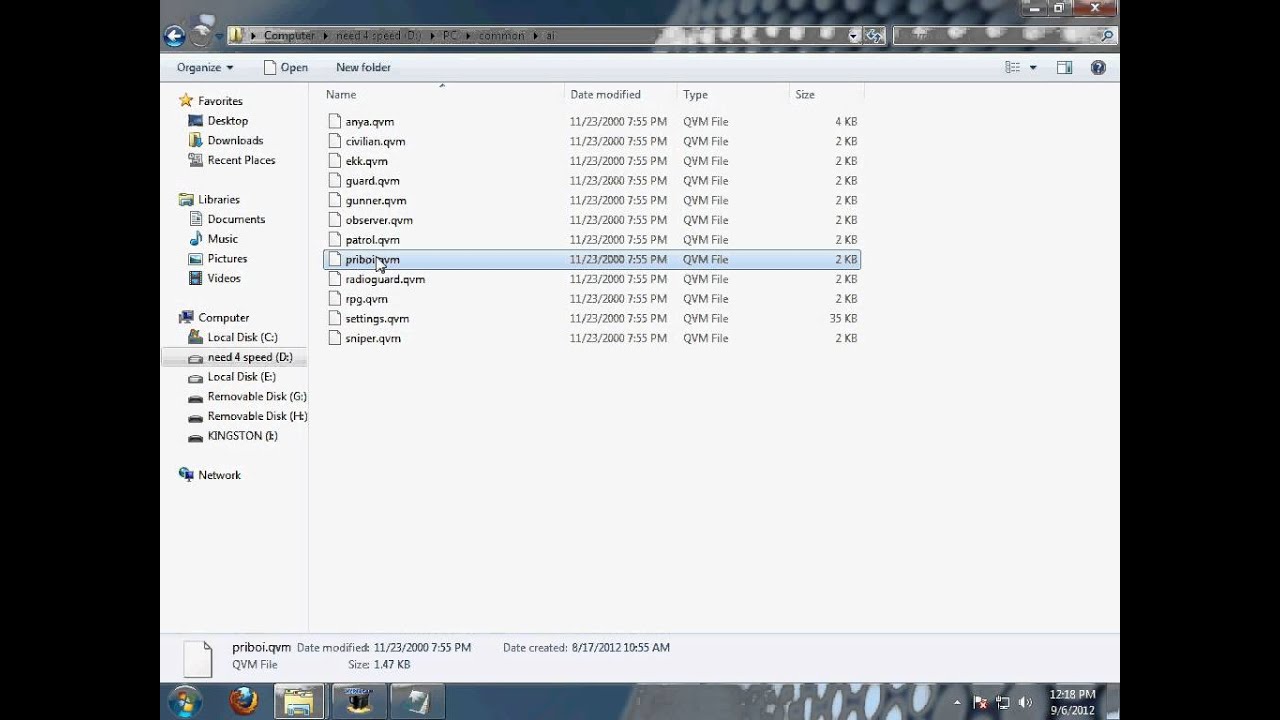This screenshot has height=720, width=1280.
Task: Click the Favorites star icon
Action: click(186, 101)
